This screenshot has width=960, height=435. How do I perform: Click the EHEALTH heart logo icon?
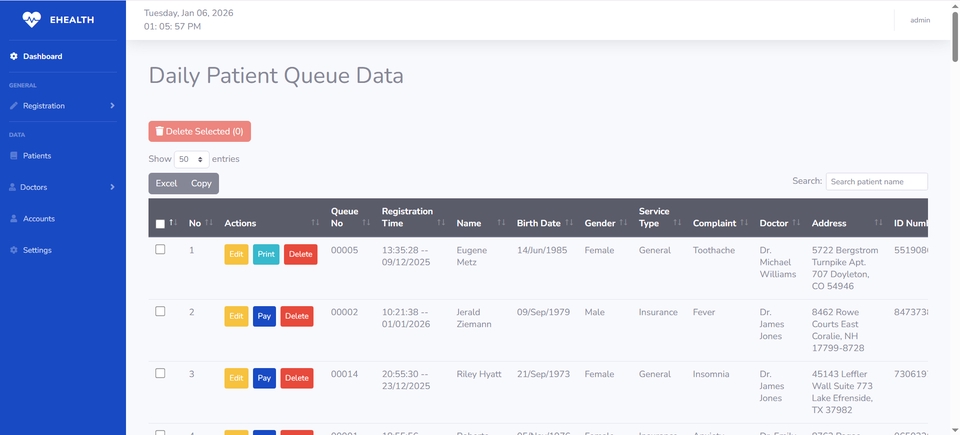tap(33, 19)
